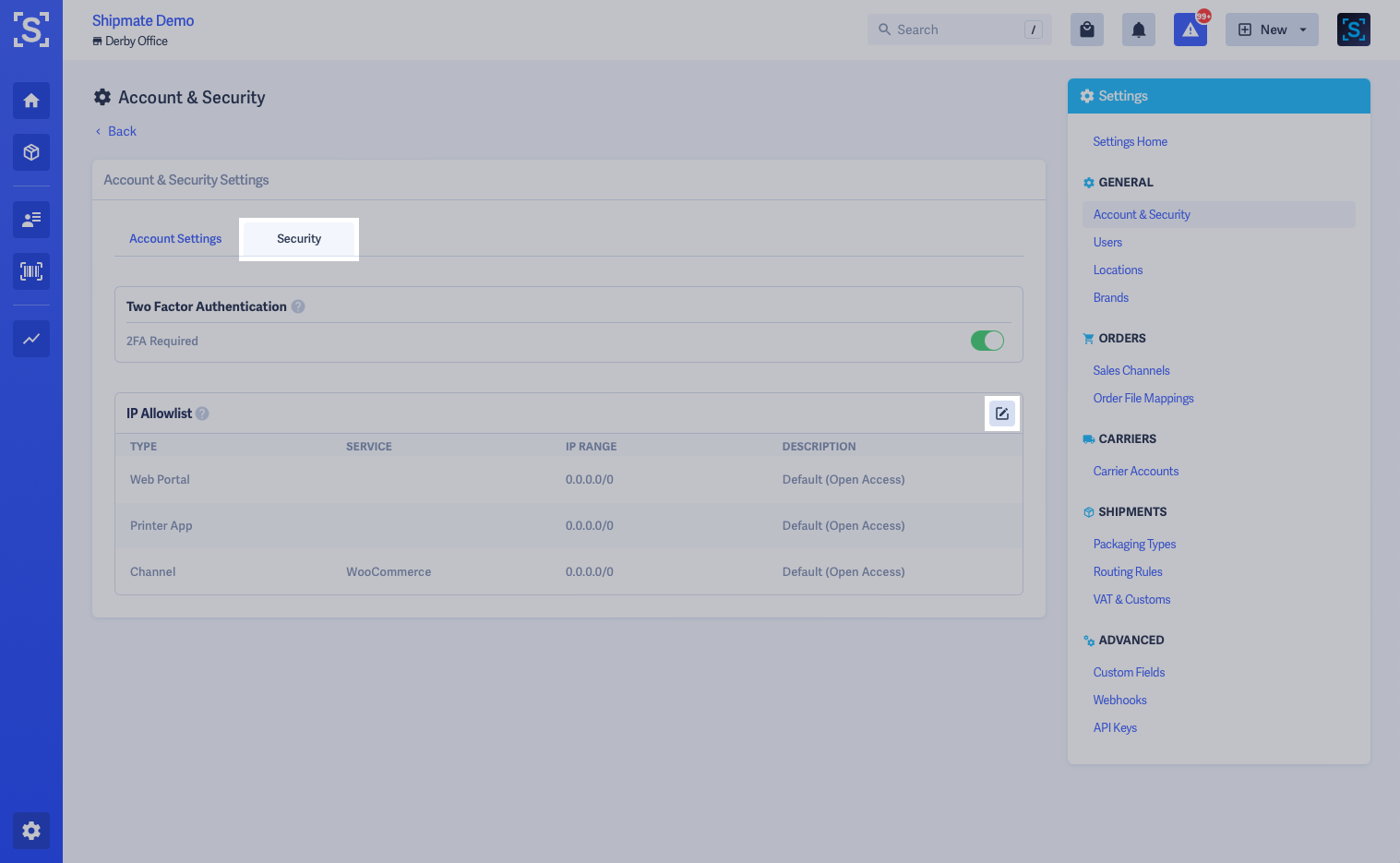This screenshot has width=1400, height=863.
Task: Open Users settings
Action: 1107,242
